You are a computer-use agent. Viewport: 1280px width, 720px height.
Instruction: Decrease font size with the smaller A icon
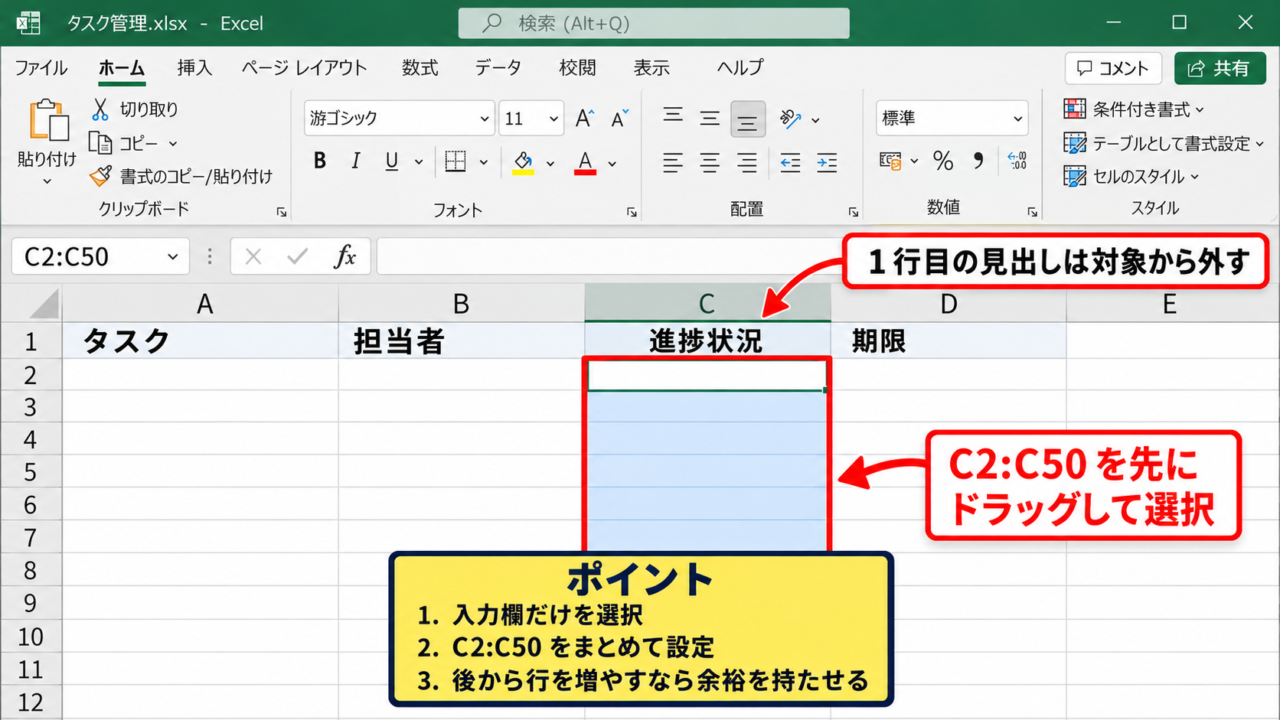(x=619, y=119)
